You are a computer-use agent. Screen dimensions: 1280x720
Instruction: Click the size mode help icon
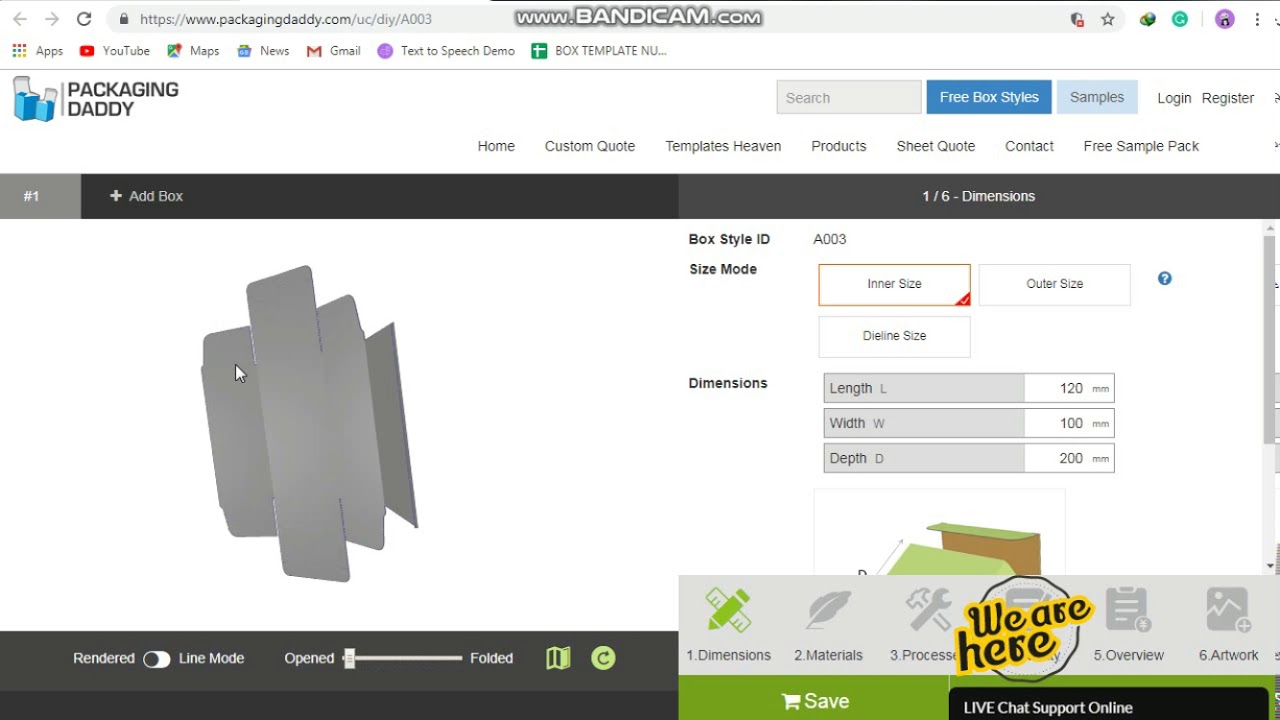(x=1165, y=279)
